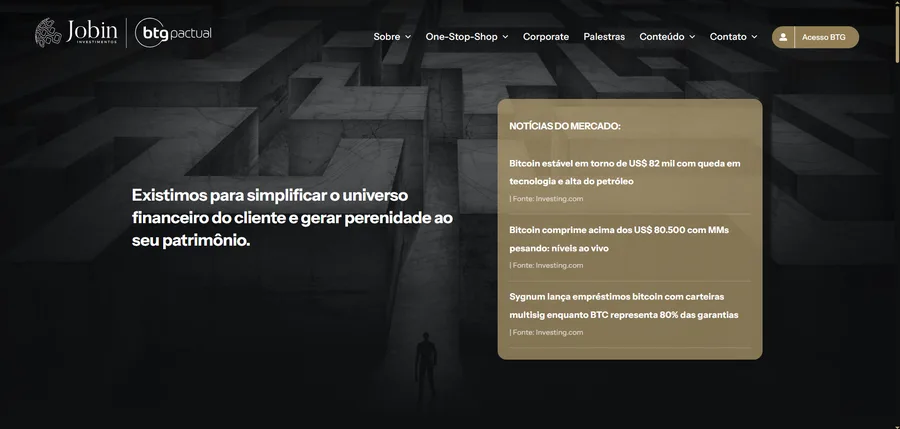Click the page vertical scrollbar thumb
The image size is (900, 429).
(x=897, y=32)
